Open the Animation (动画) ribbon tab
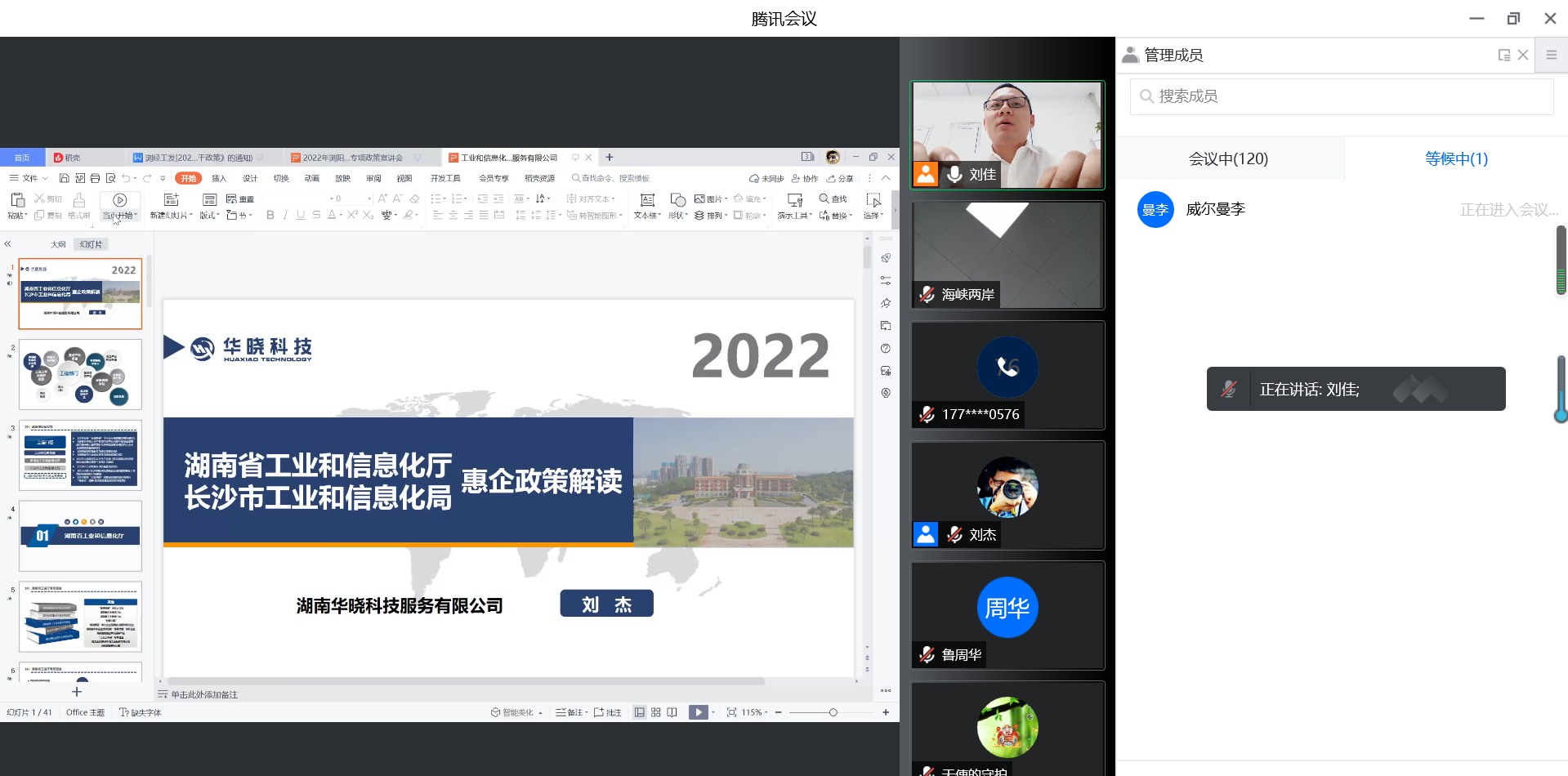 [x=312, y=178]
